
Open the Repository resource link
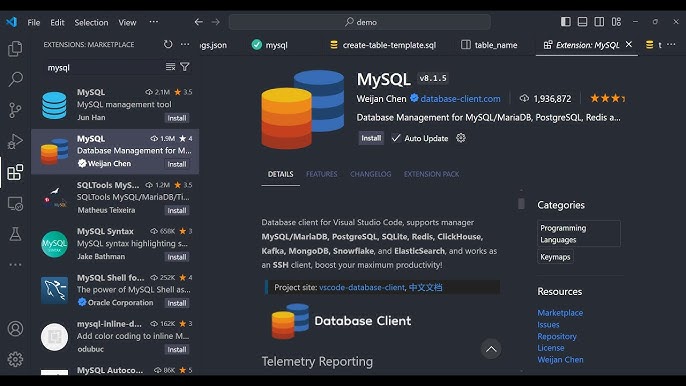pyautogui.click(x=557, y=336)
